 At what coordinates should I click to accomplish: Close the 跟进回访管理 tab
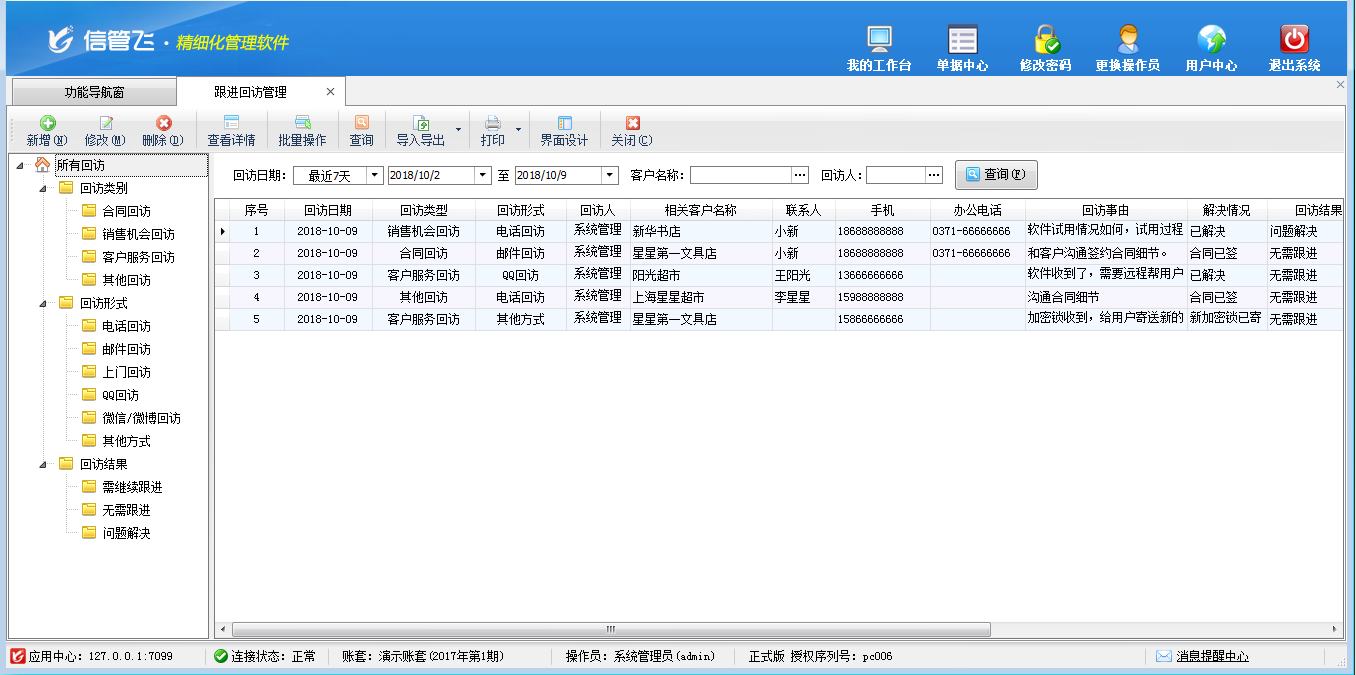coord(331,92)
